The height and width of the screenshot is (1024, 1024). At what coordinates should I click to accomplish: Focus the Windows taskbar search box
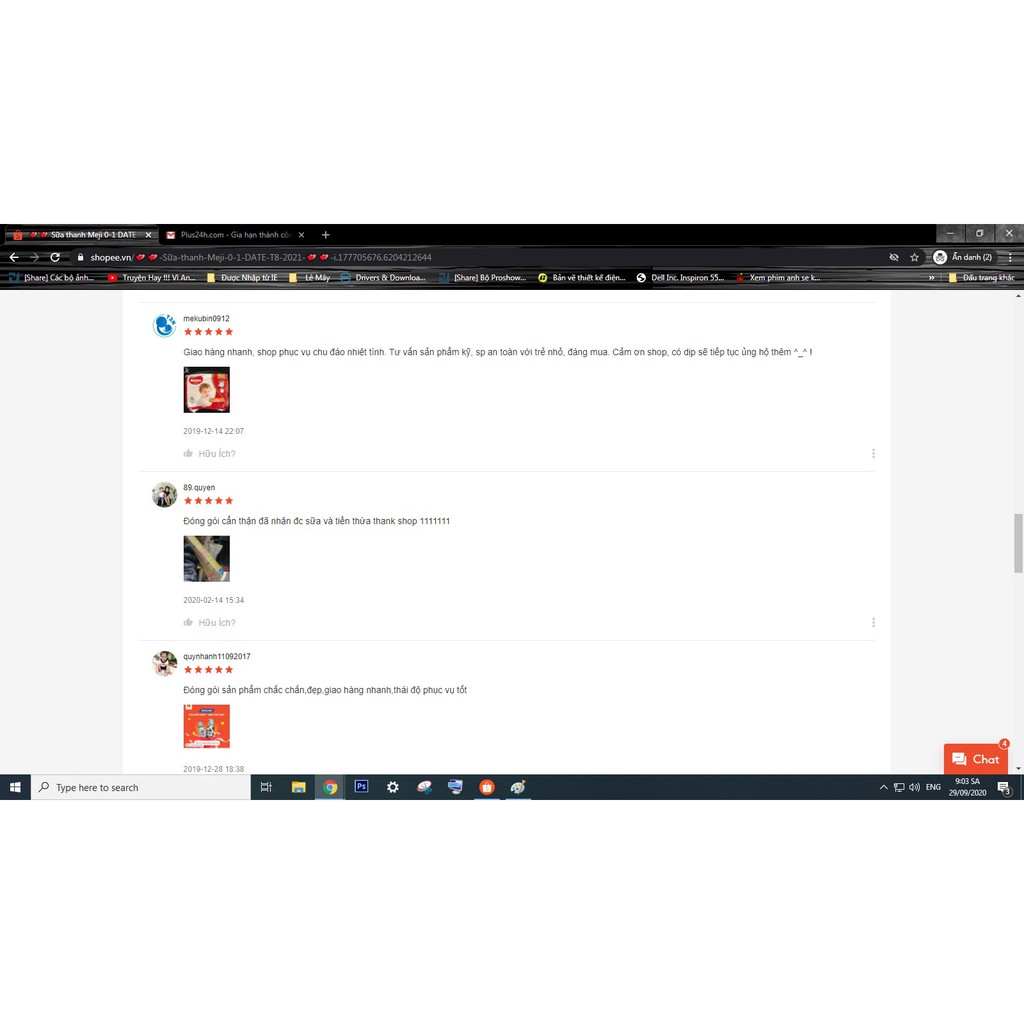point(140,787)
